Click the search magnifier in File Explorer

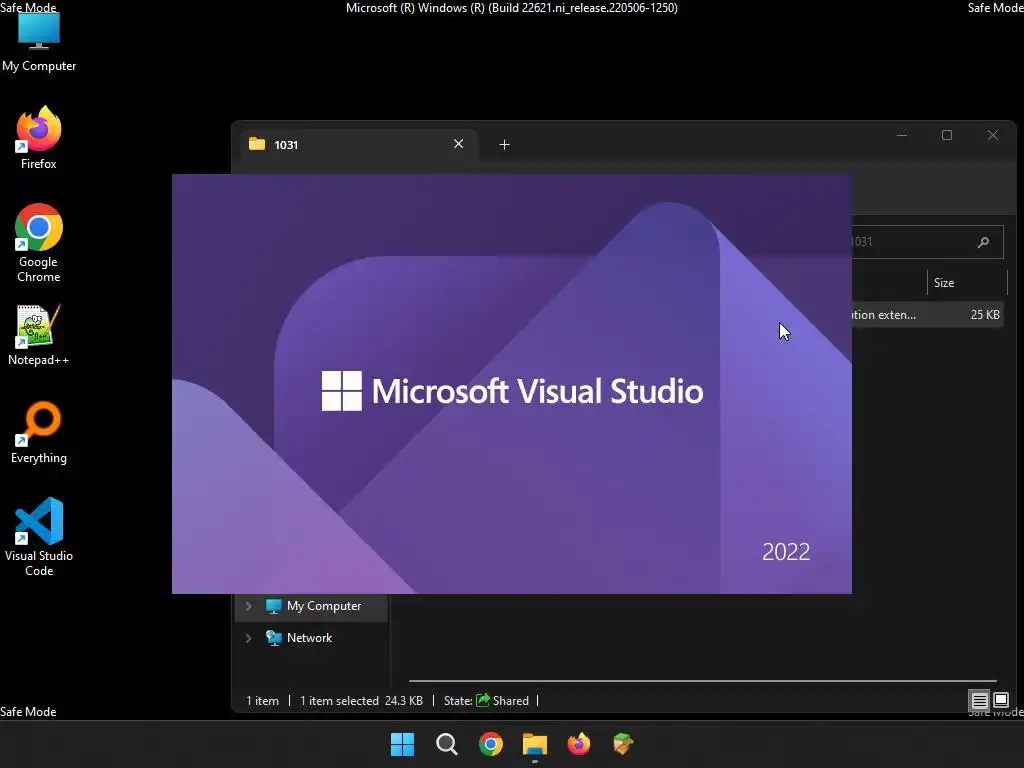[984, 242]
